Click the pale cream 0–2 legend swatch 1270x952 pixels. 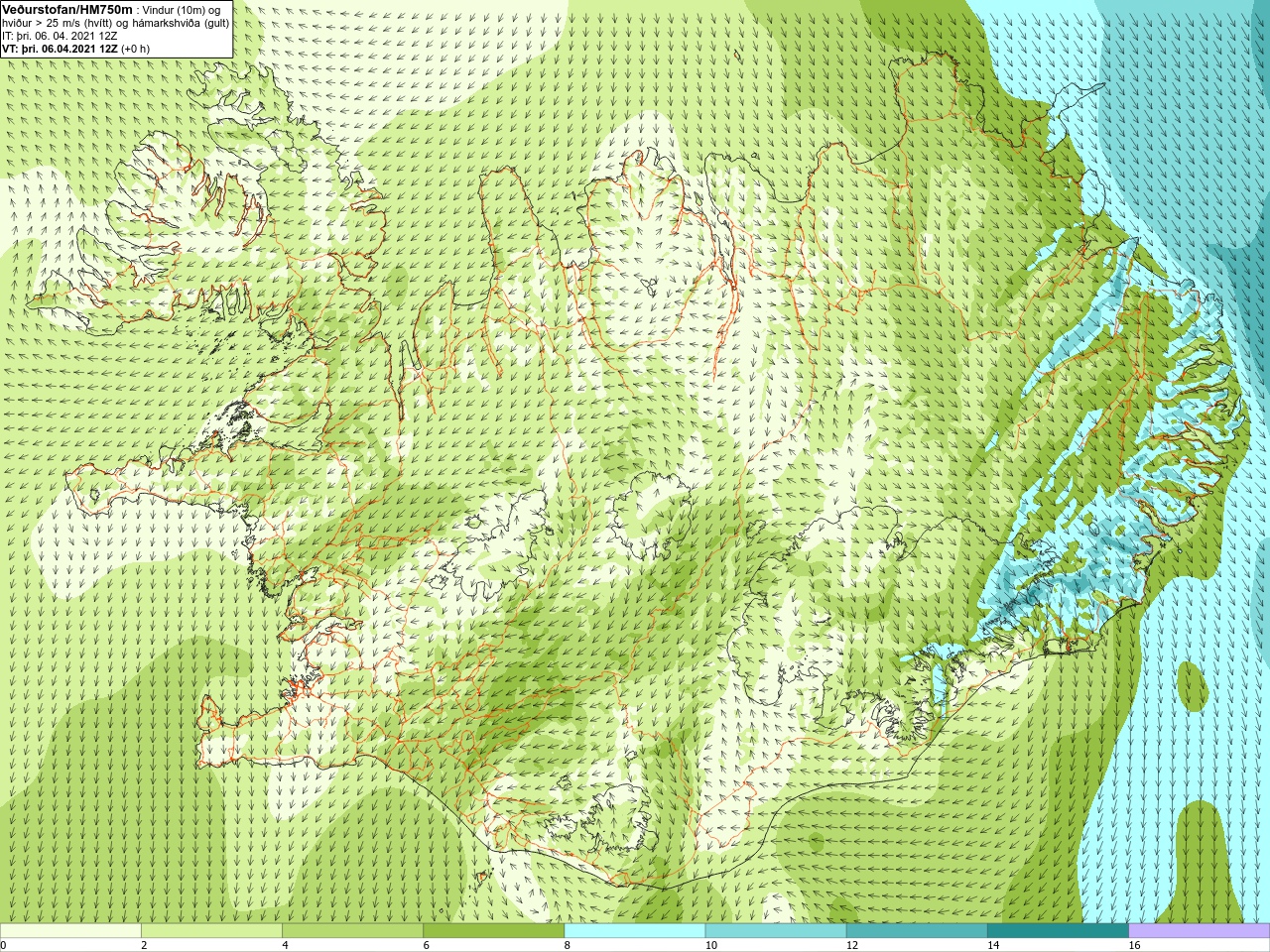[x=70, y=931]
